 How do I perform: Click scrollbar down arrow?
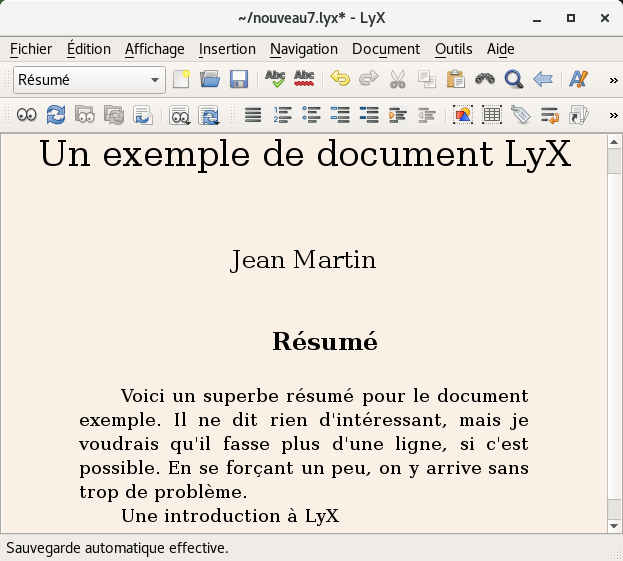[614, 526]
